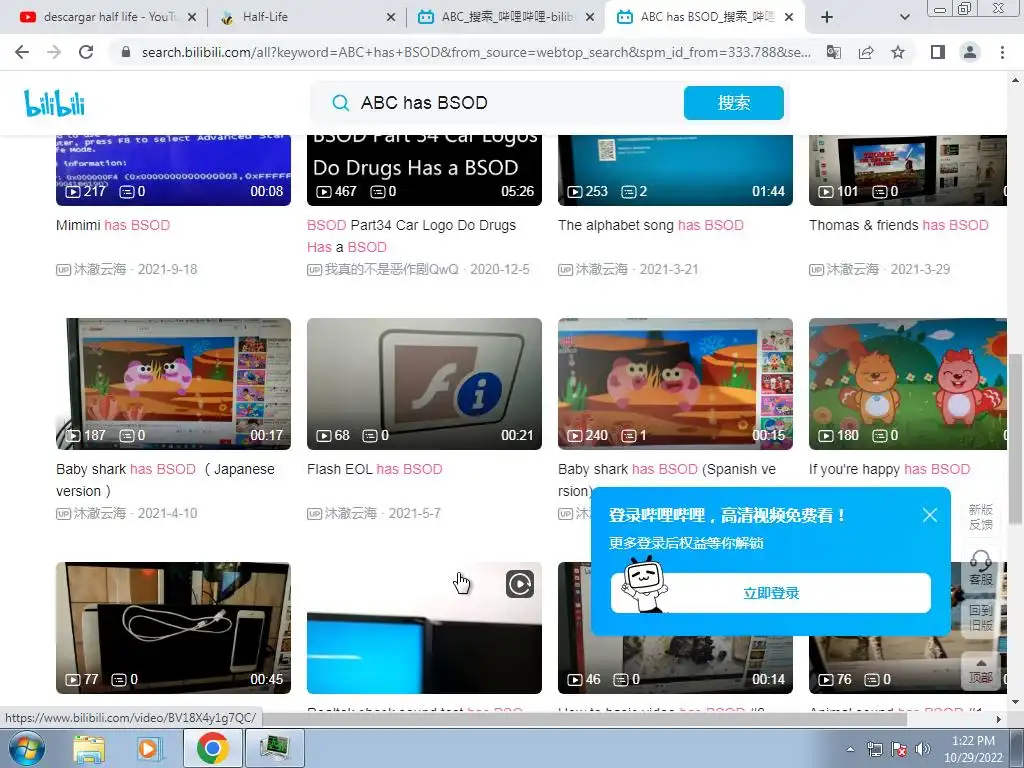
Task: Click the address bar URL
Action: tap(476, 52)
